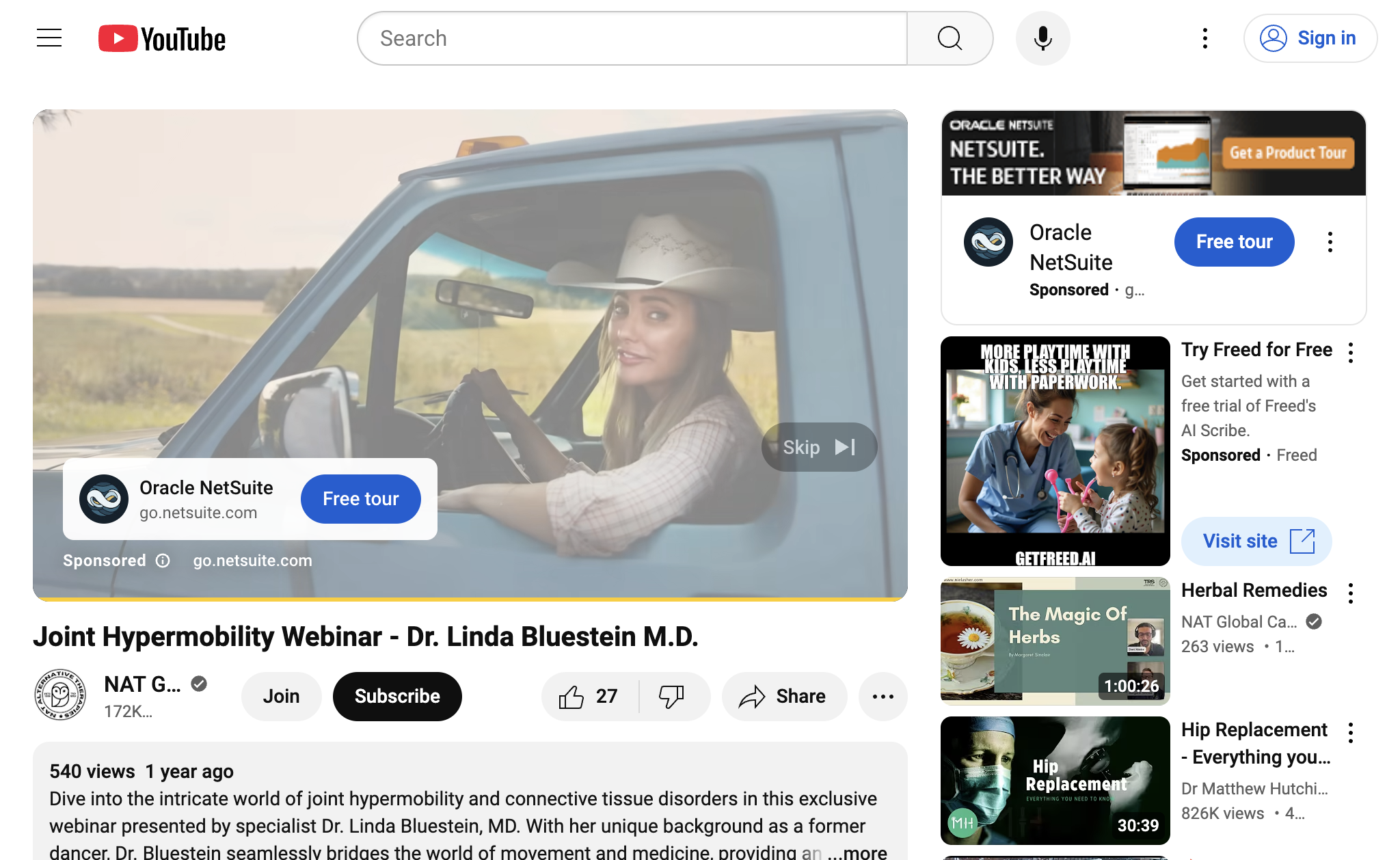Like the video
Viewport: 1400px width, 860px height.
click(589, 696)
